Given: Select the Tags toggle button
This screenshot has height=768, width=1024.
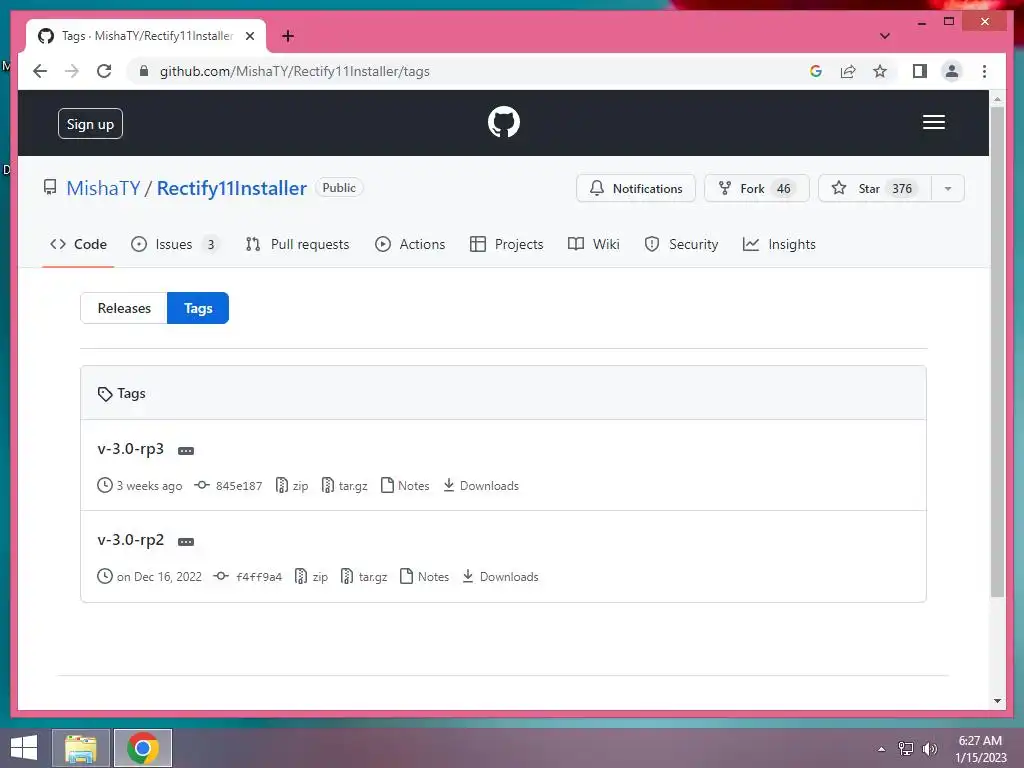Looking at the screenshot, I should tap(198, 308).
